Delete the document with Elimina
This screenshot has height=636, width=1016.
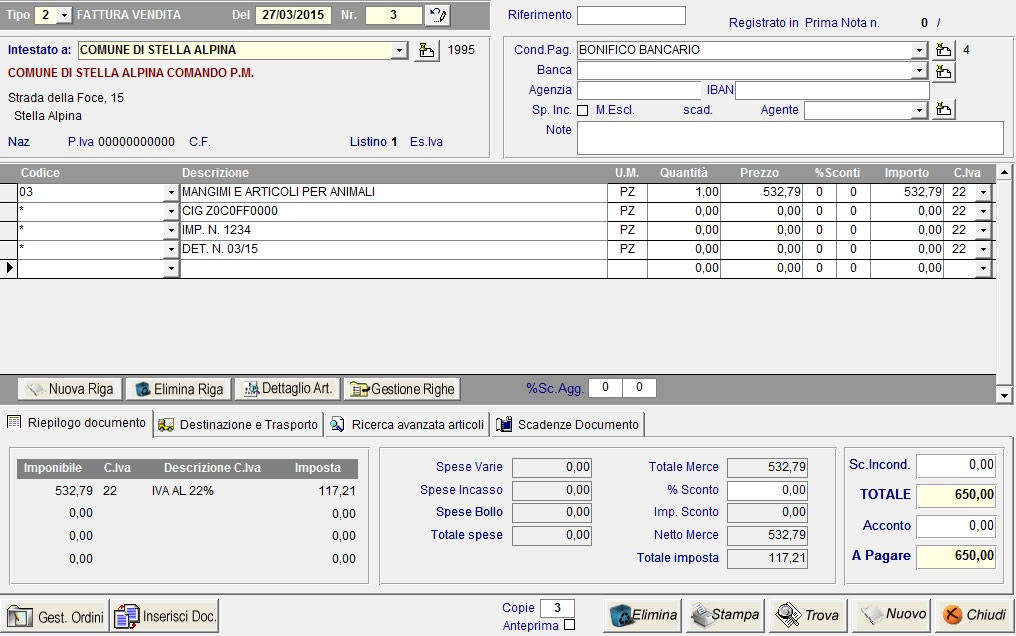643,615
